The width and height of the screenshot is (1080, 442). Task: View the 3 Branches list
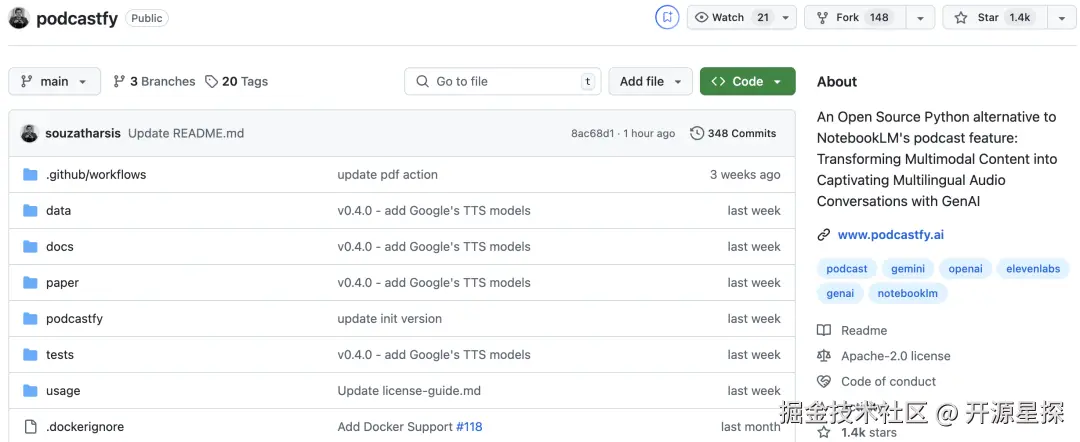click(154, 82)
